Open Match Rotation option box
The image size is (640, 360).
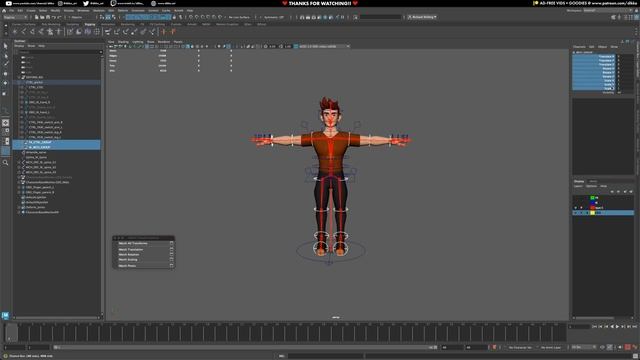click(x=171, y=254)
